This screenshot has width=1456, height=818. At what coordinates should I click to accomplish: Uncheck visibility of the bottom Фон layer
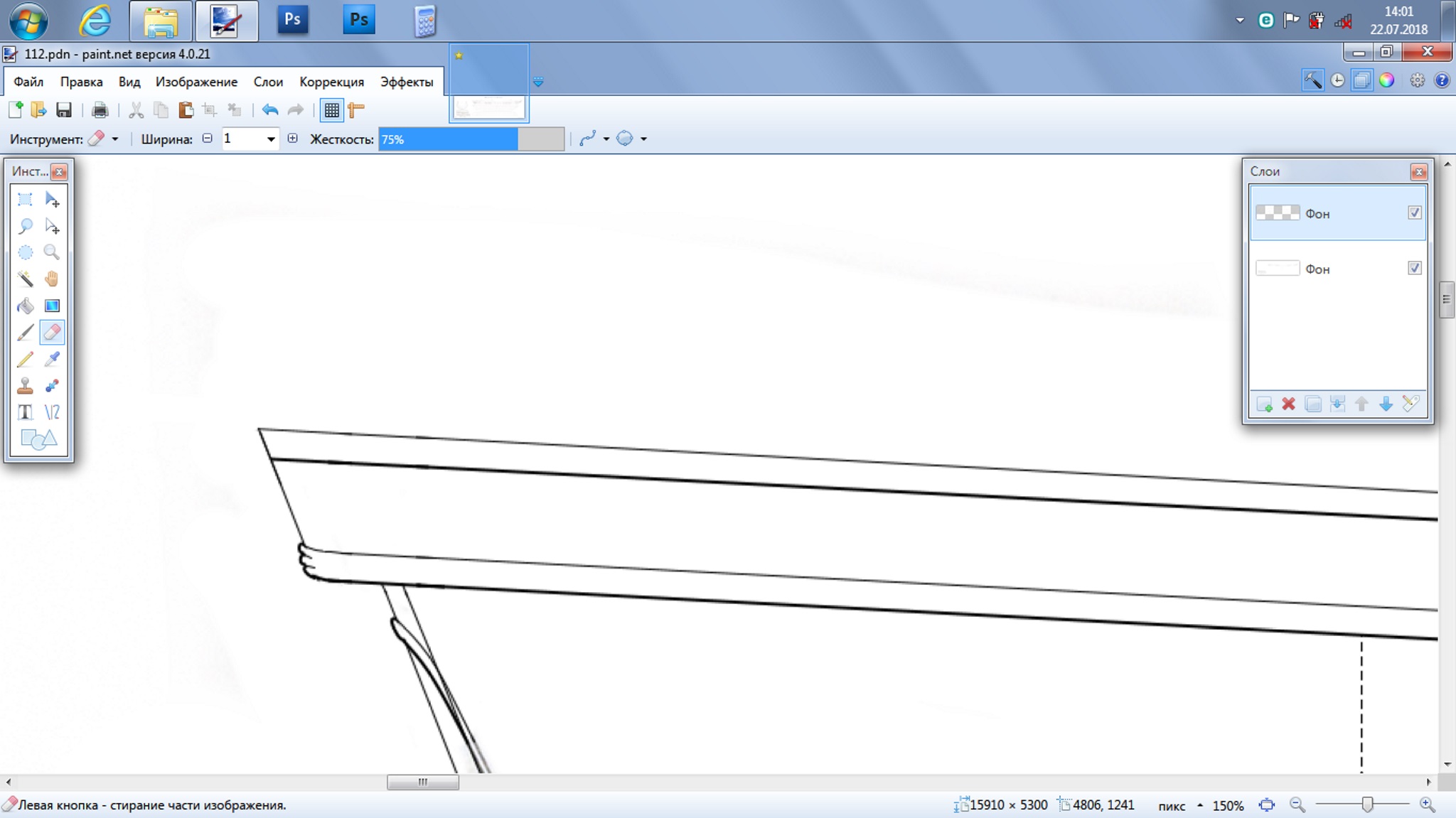coord(1414,268)
